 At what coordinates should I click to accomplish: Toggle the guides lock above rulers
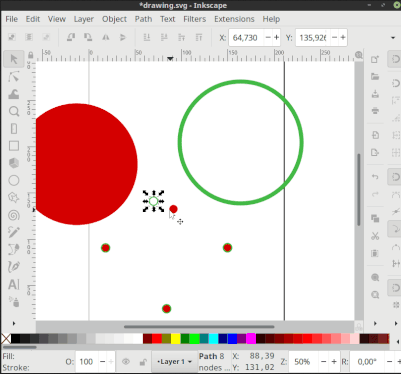pos(30,55)
